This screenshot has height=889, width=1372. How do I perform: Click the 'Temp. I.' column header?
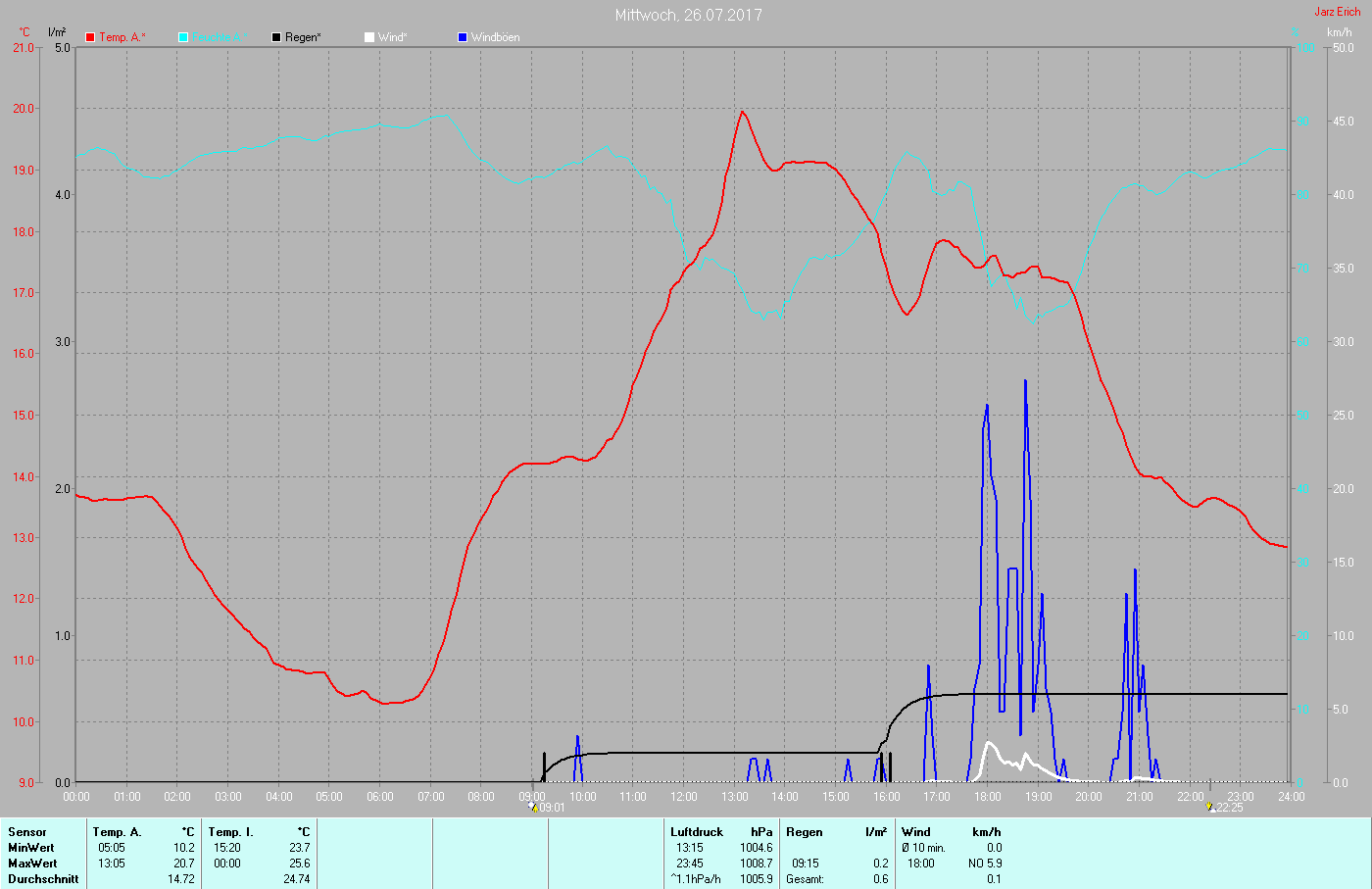point(230,832)
